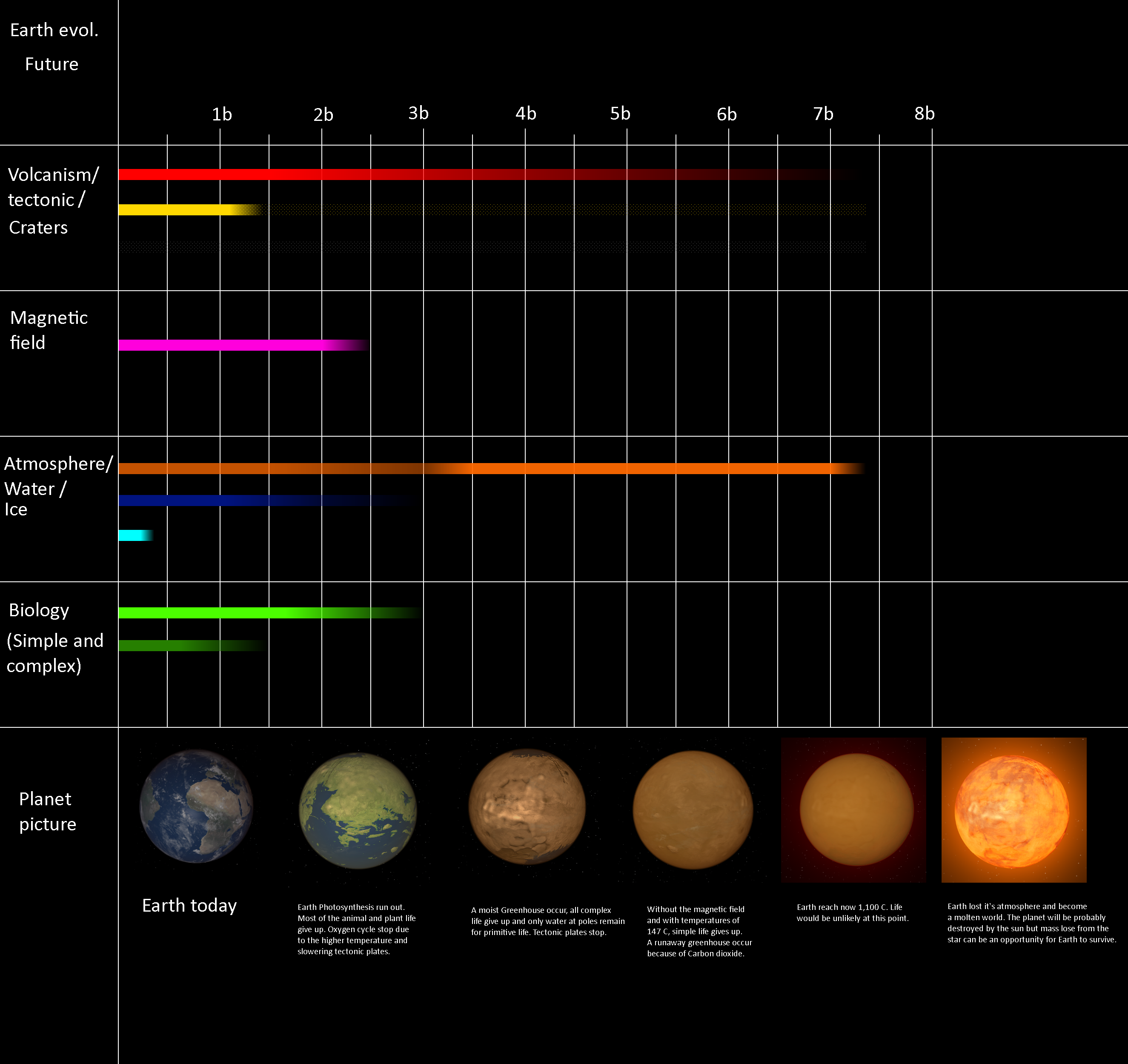The height and width of the screenshot is (1064, 1128).
Task: Select the dark green complex life bar
Action: pos(192,646)
